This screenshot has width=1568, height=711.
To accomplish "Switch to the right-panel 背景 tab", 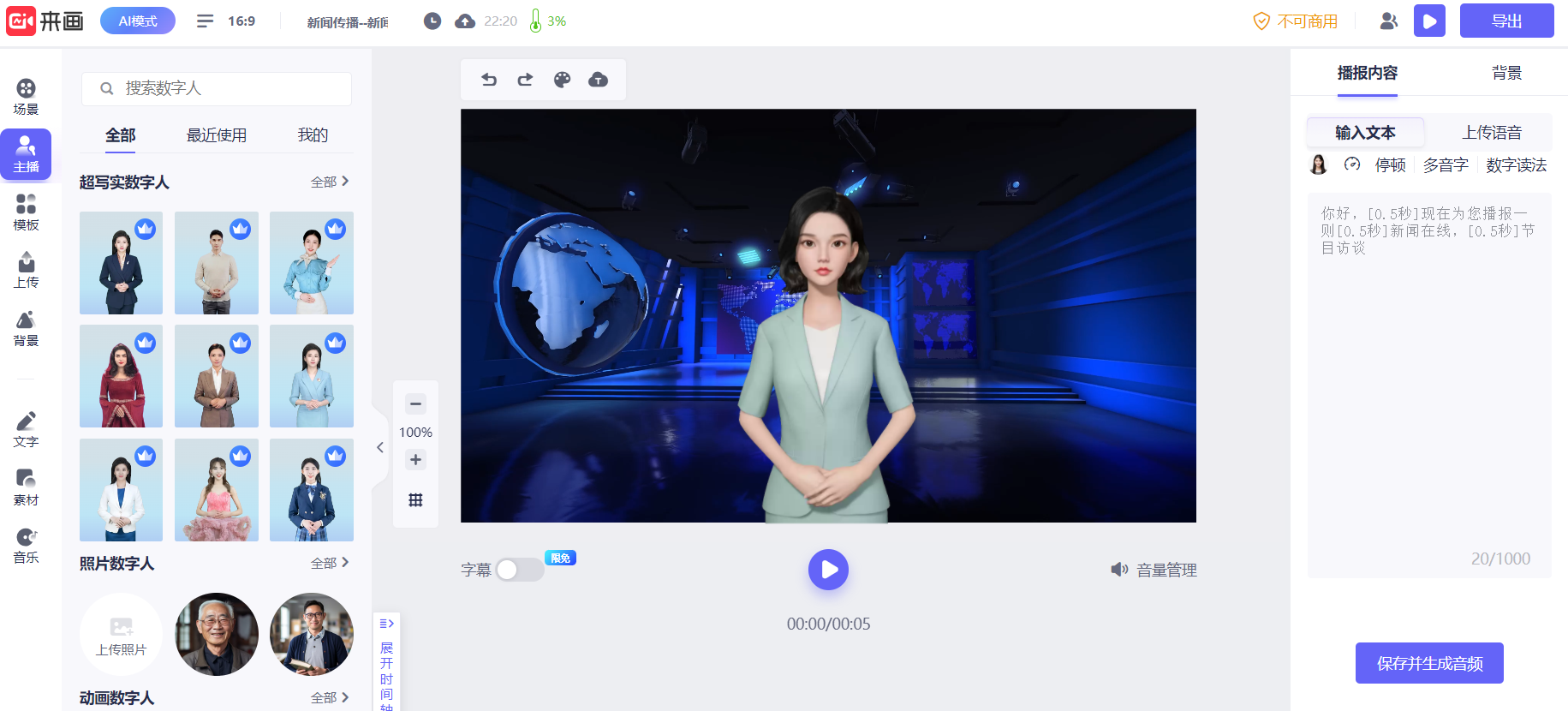I will pos(1506,73).
